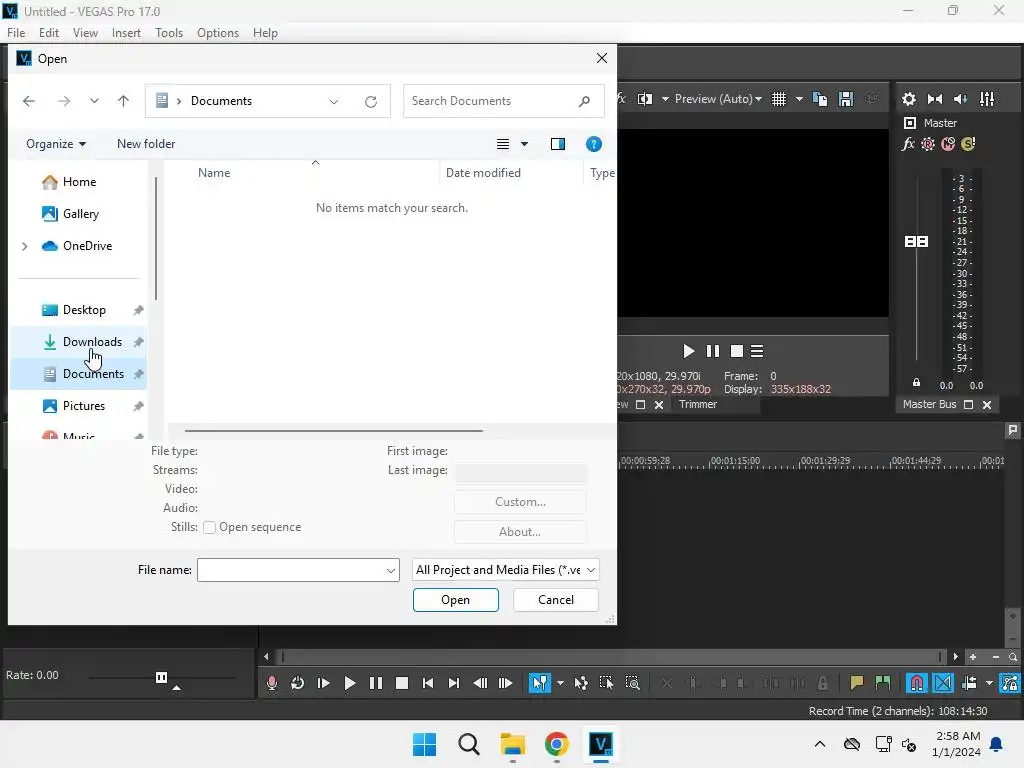Click New folder in dialog toolbar
This screenshot has width=1024, height=768.
click(146, 144)
